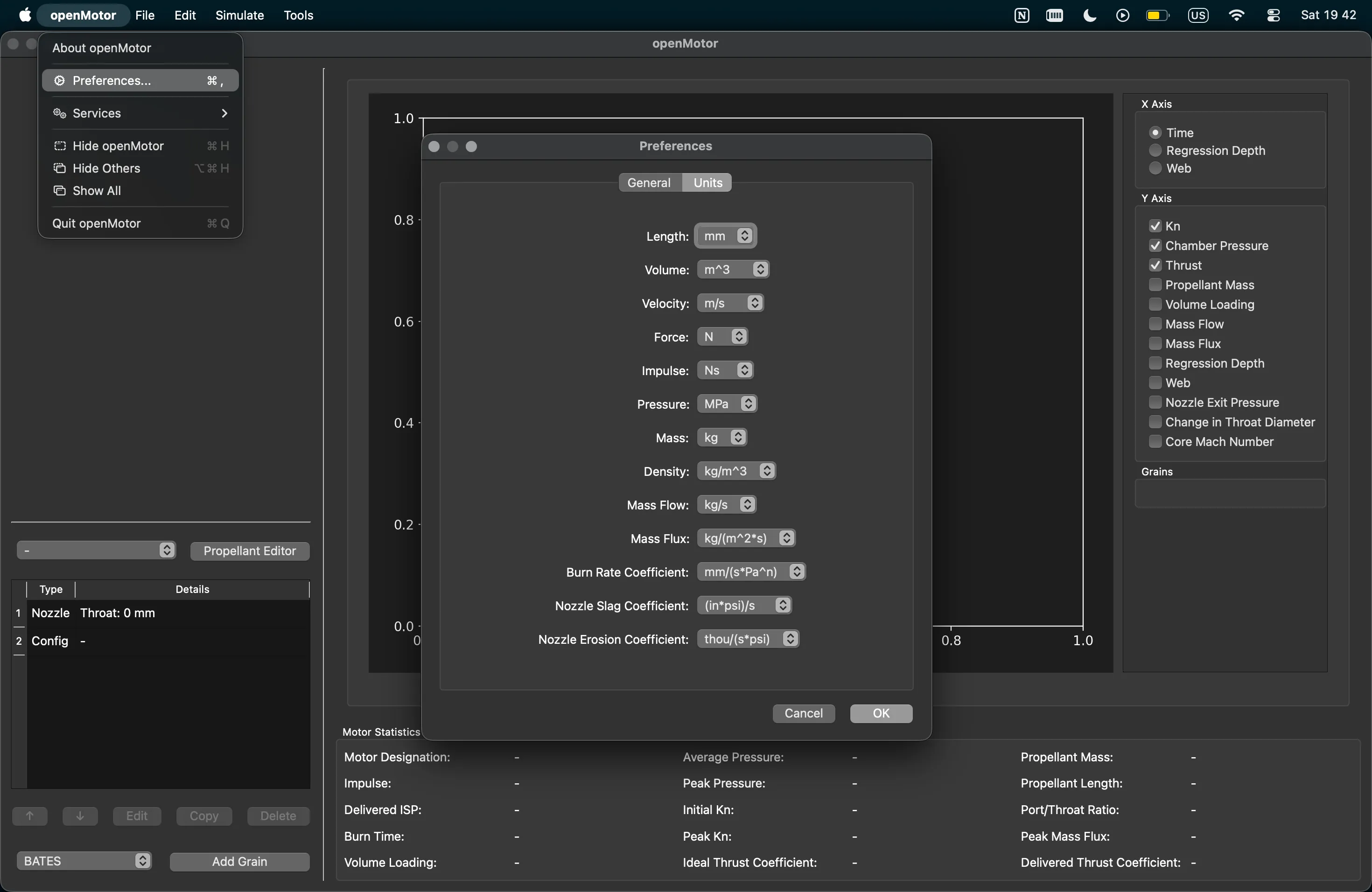
Task: Open the Propellant Editor
Action: (x=250, y=551)
